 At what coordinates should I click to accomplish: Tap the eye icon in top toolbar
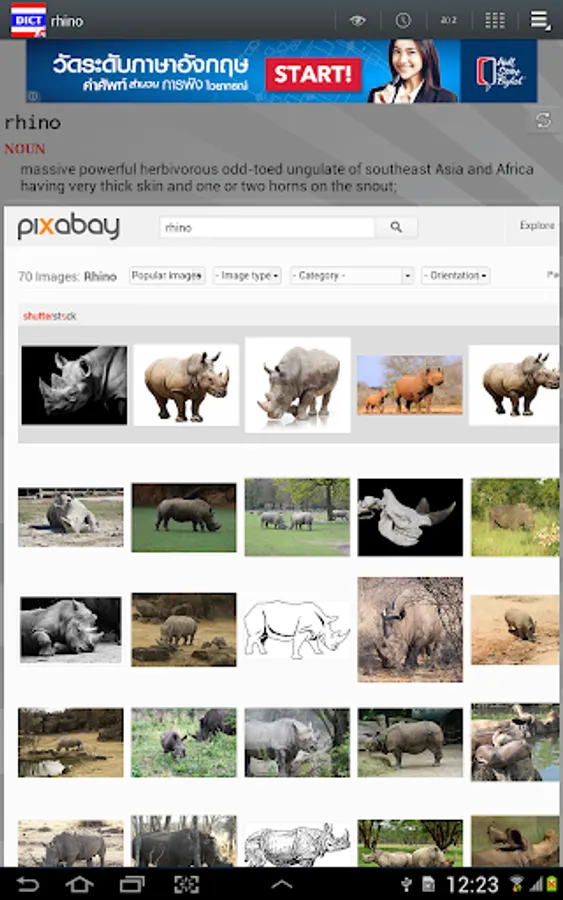358,21
